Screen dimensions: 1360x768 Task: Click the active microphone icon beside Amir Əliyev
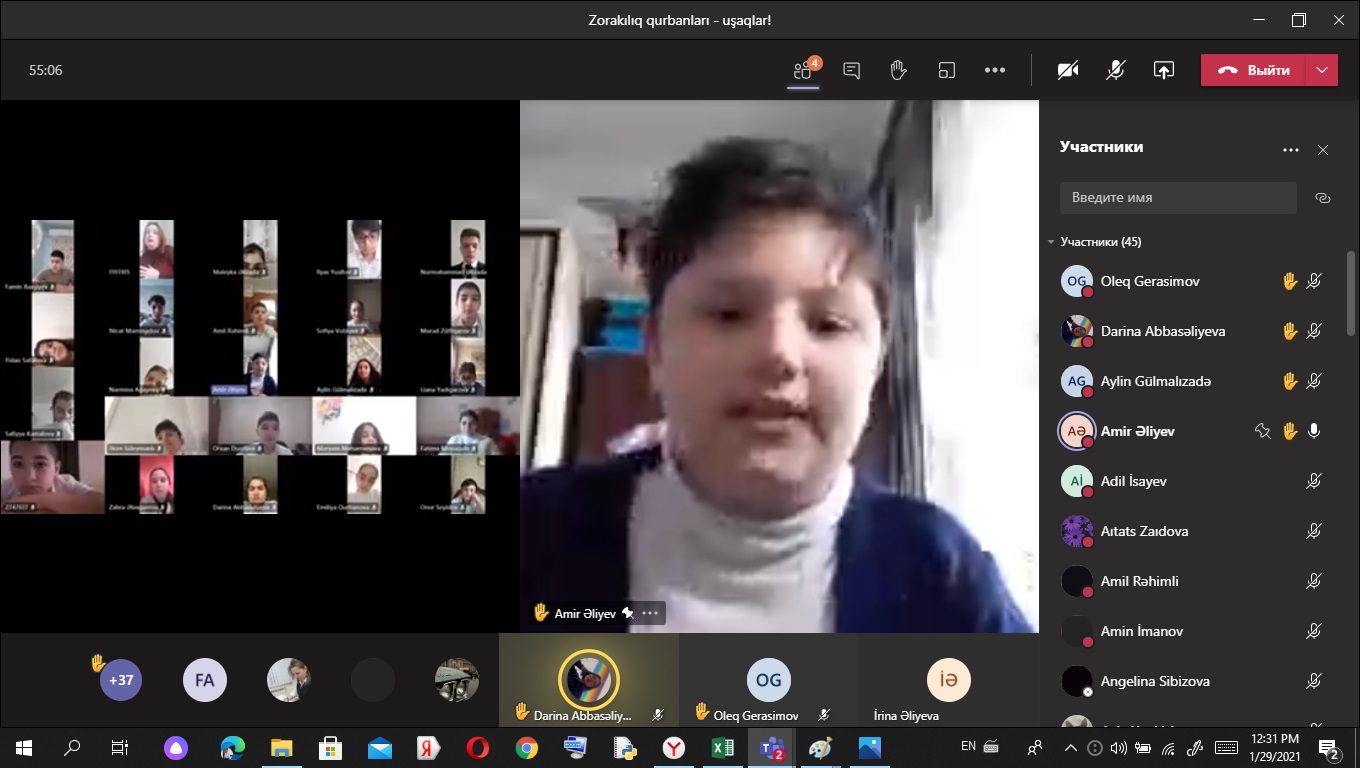click(x=1315, y=431)
